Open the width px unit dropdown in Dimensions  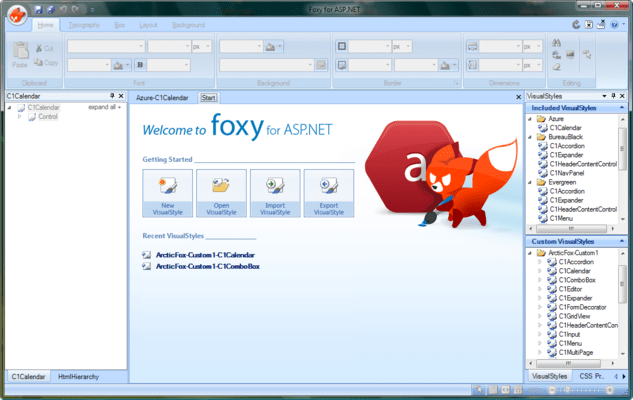pyautogui.click(x=532, y=47)
